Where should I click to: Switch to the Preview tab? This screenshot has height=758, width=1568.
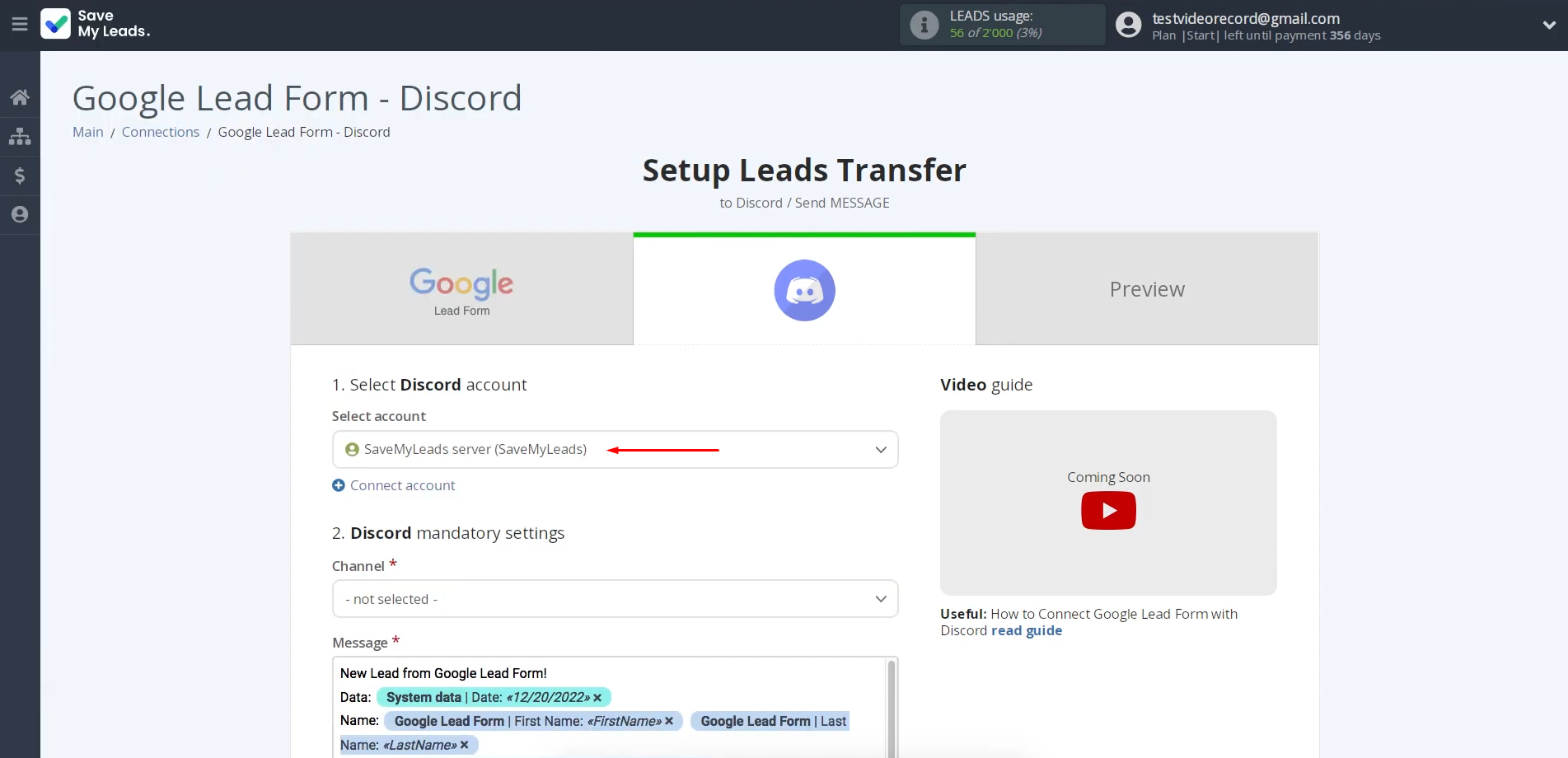coord(1147,289)
